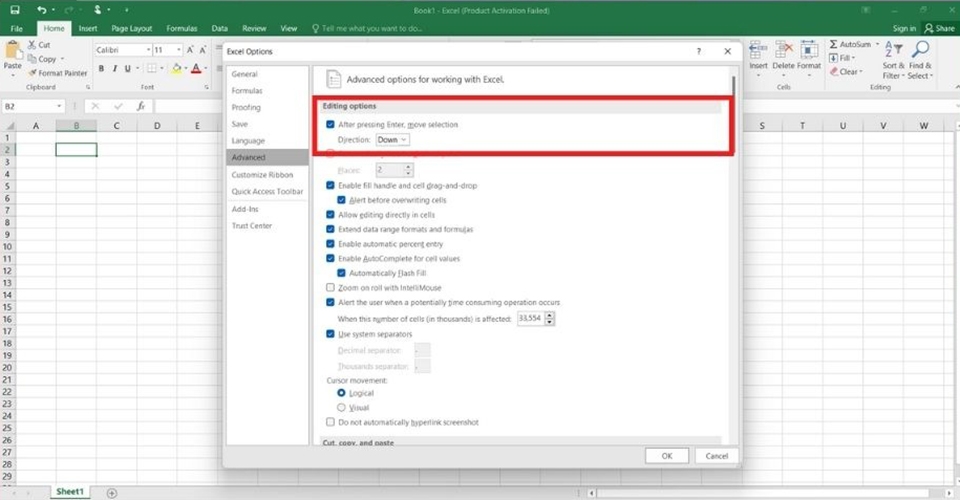
Task: Increase font size with large A icon
Action: coord(190,50)
